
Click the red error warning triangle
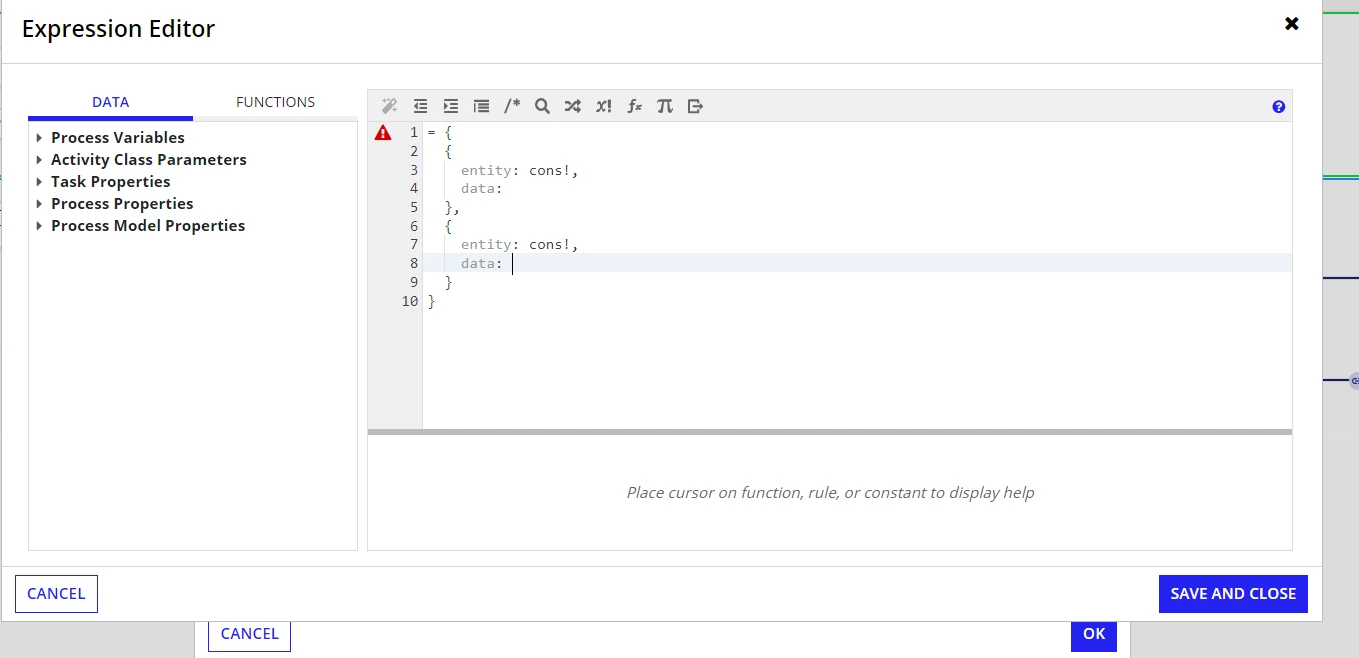pos(383,132)
